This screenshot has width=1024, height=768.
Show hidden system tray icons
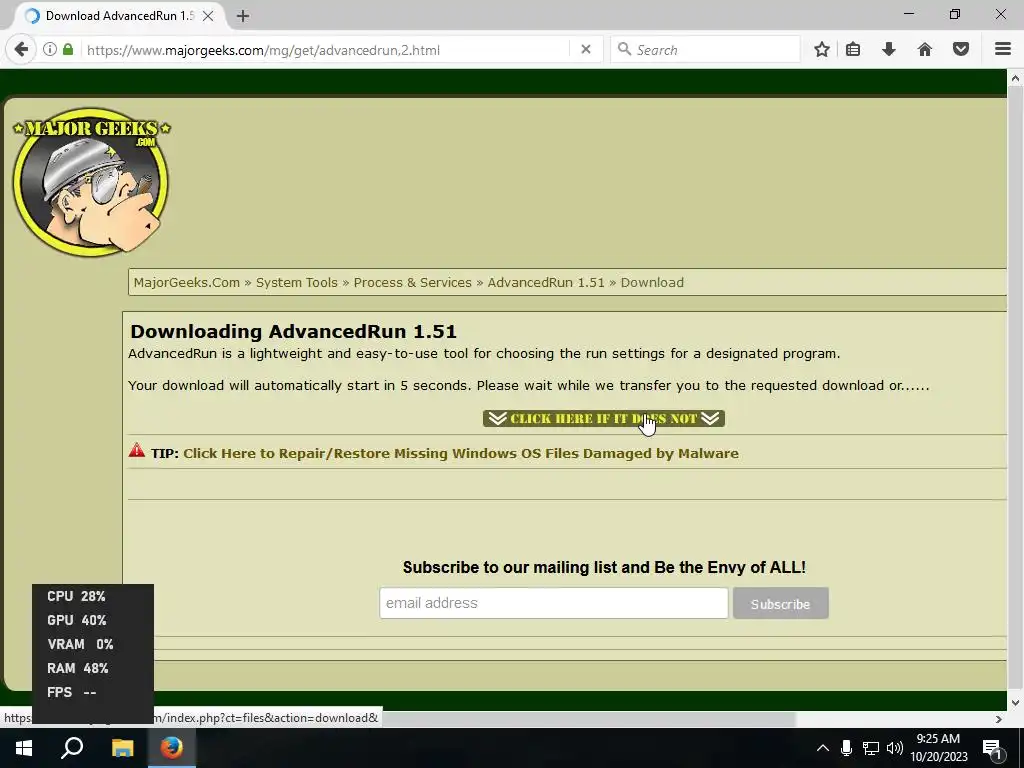click(823, 748)
